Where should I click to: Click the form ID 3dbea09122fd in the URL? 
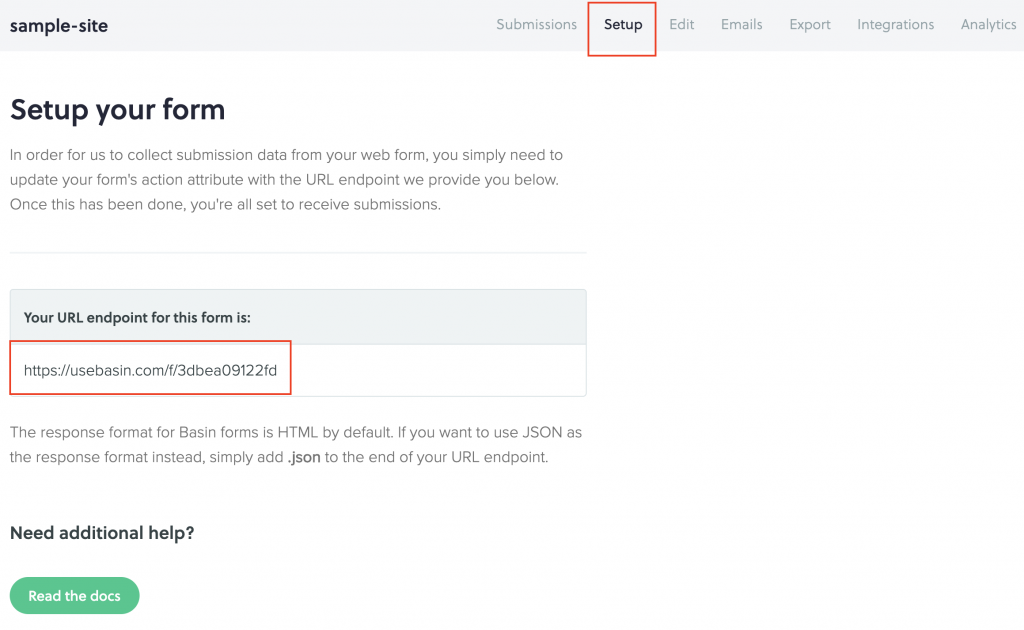point(229,370)
